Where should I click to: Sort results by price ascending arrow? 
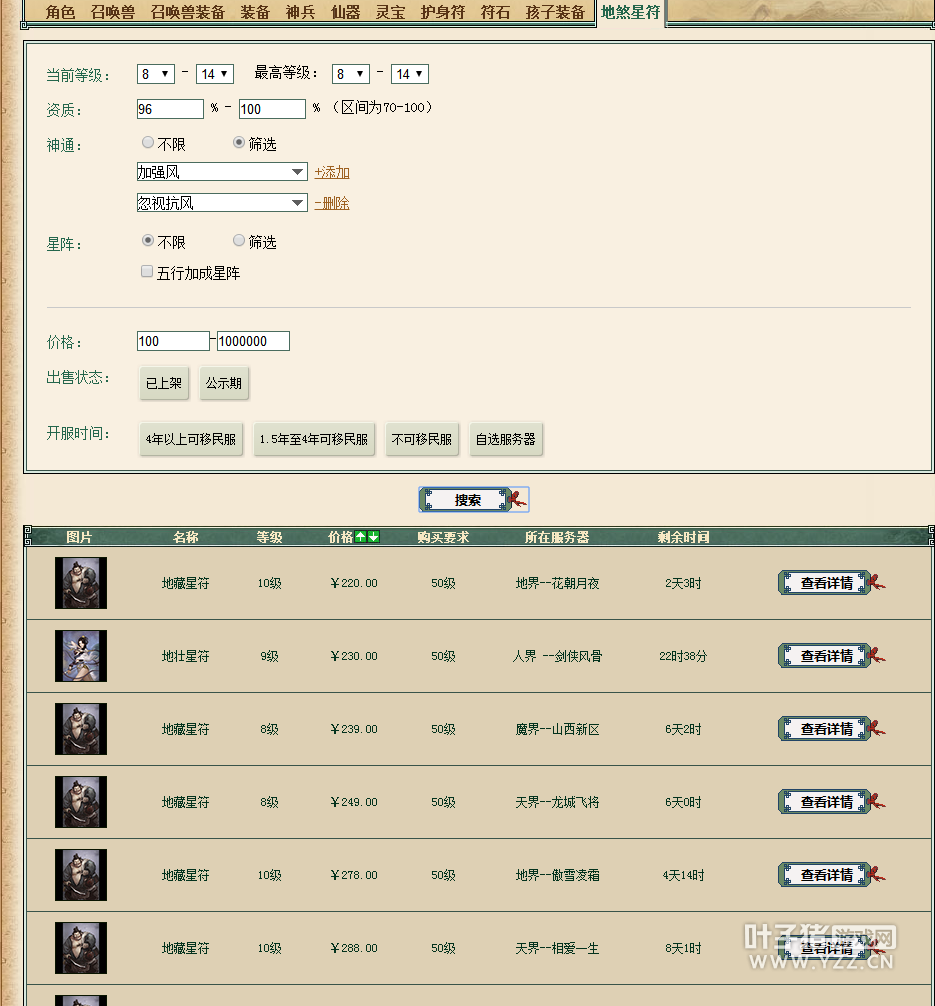point(361,537)
